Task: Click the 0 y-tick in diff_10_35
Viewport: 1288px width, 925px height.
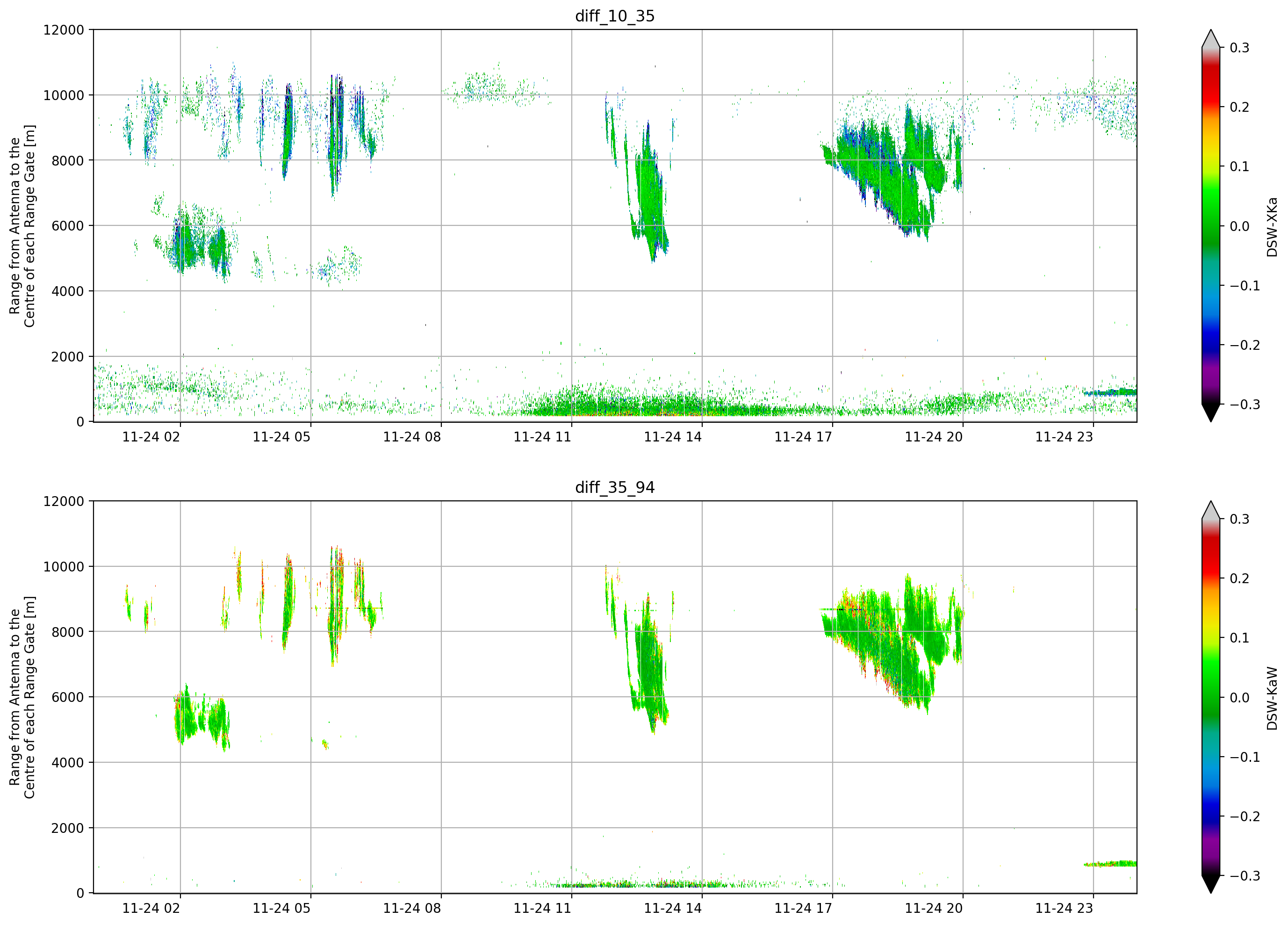Action: coord(80,422)
